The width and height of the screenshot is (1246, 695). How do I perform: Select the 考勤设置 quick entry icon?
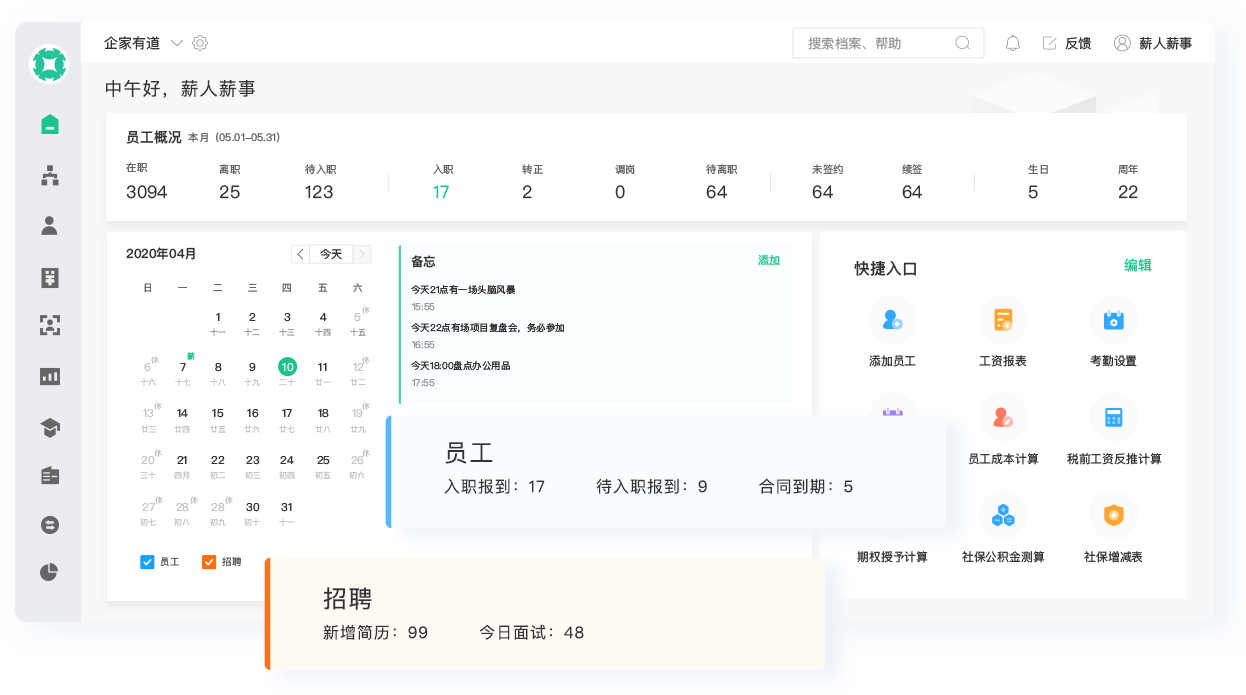[1113, 319]
